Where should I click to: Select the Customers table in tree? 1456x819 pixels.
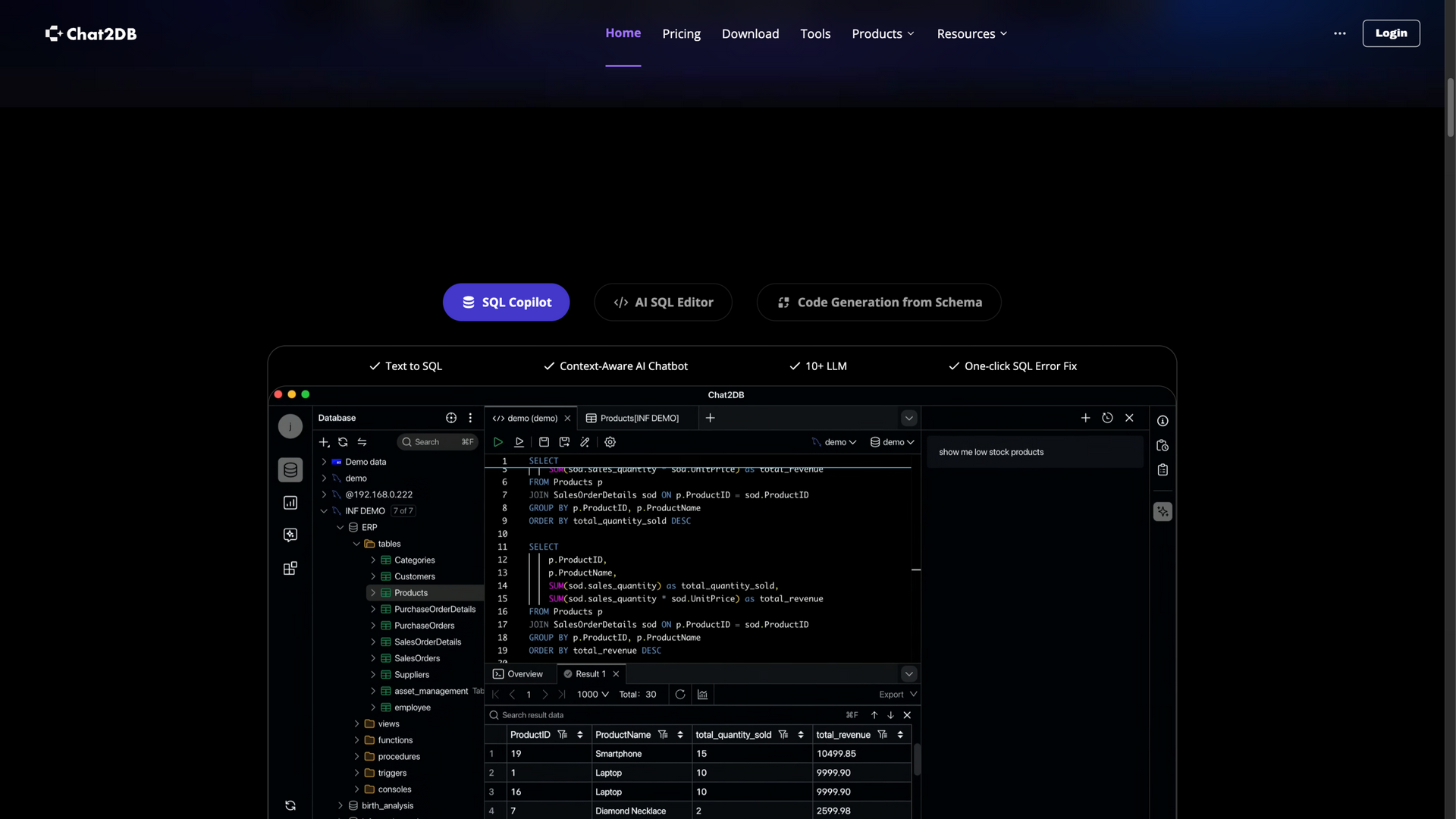click(414, 577)
